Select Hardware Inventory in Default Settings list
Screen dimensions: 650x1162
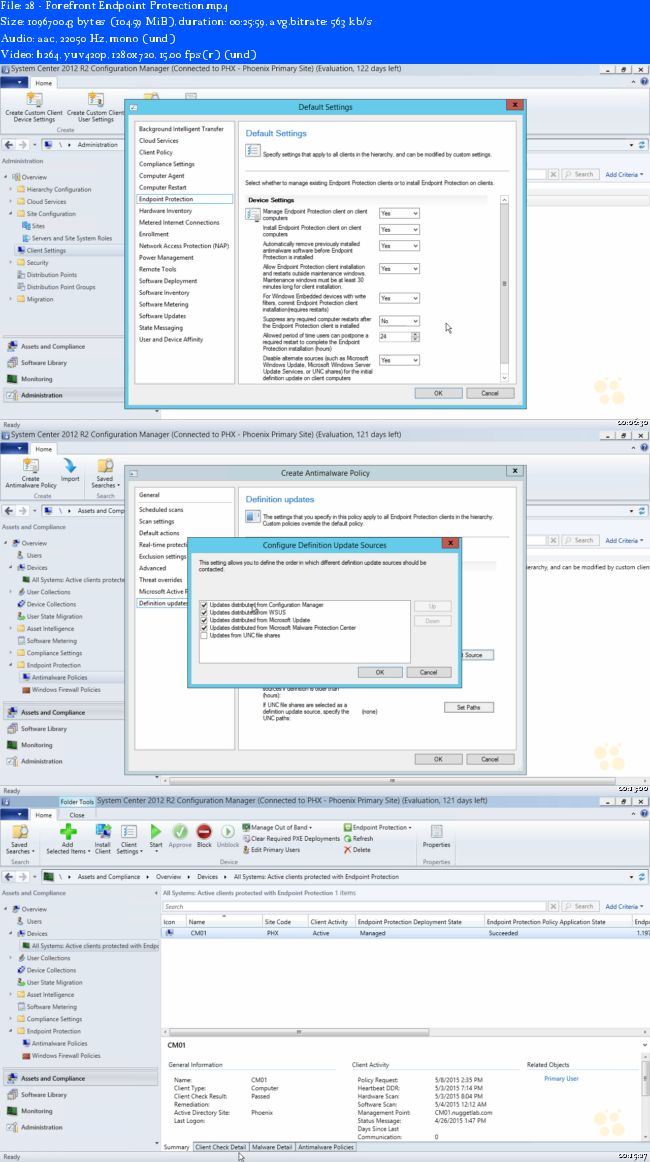[x=165, y=210]
